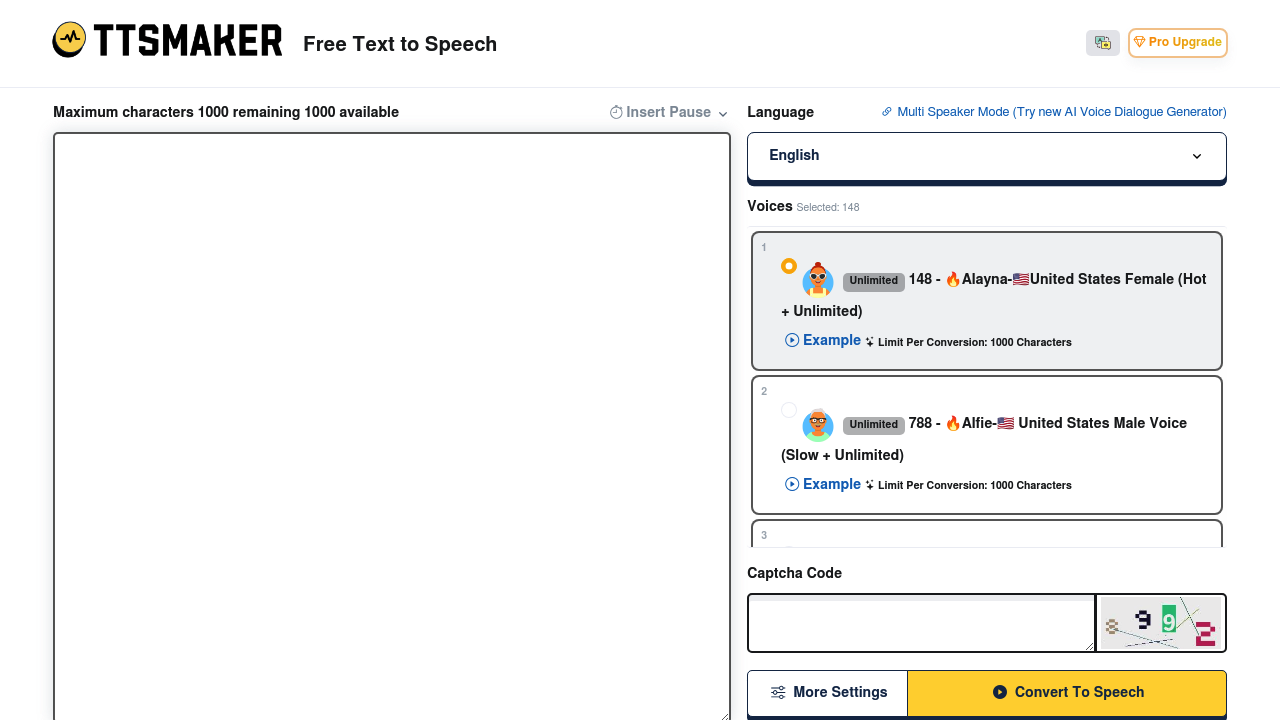Click into the Captcha Code field
The image size is (1280, 720).
[x=920, y=623]
